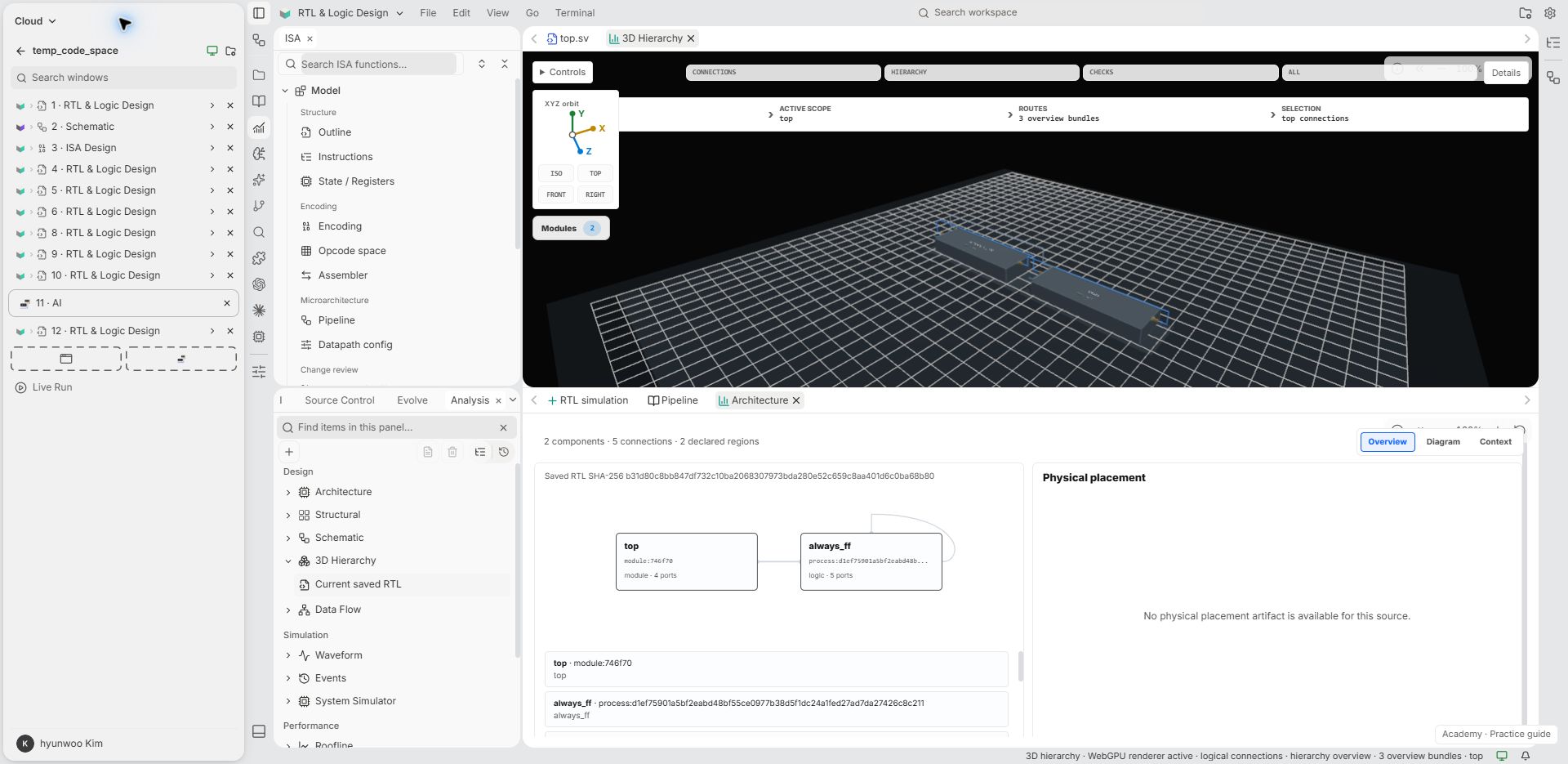Screen dimensions: 1568x764
Task: Focus the Search ISA functions field
Action: pos(376,64)
